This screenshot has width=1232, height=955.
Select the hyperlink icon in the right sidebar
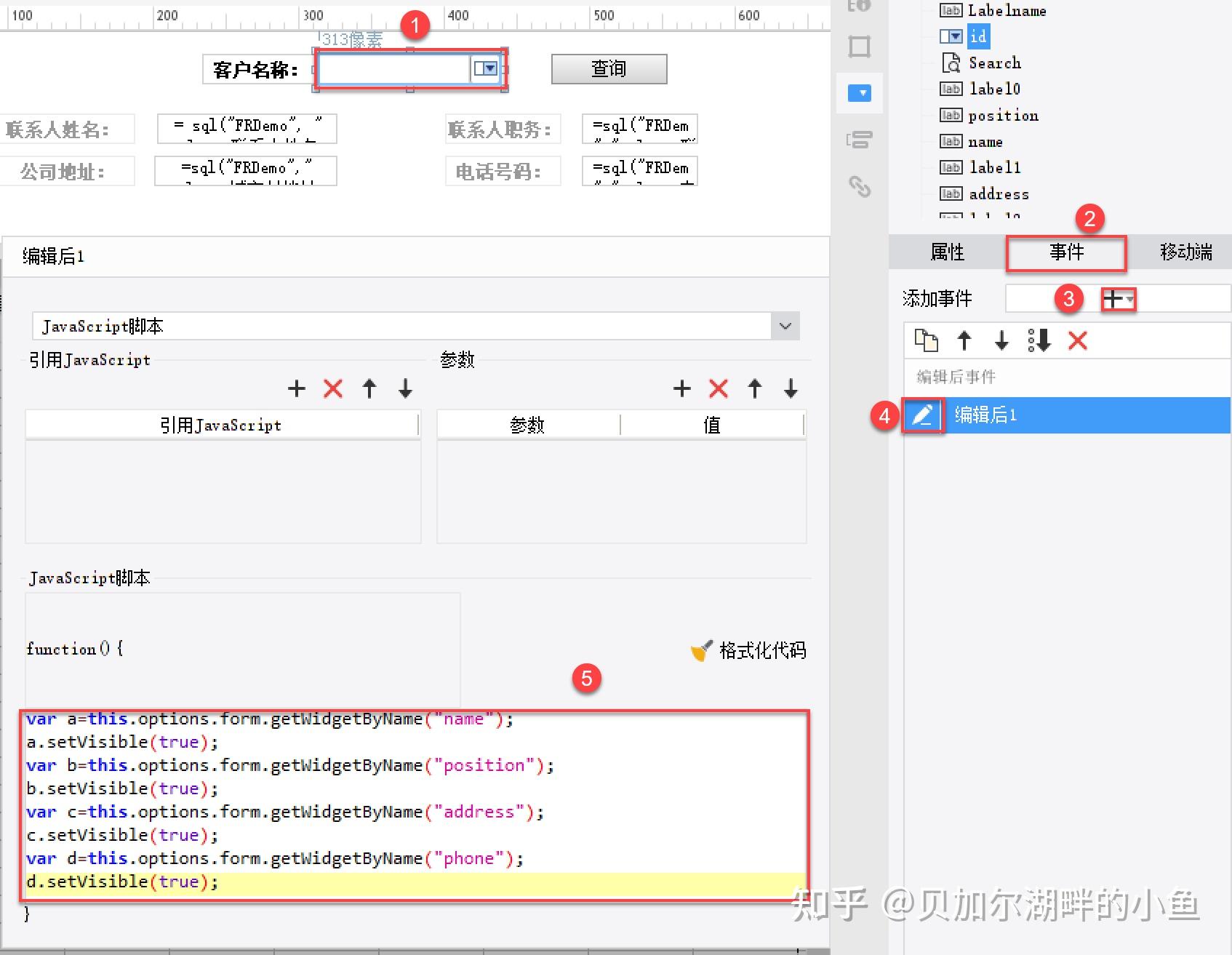tap(860, 188)
